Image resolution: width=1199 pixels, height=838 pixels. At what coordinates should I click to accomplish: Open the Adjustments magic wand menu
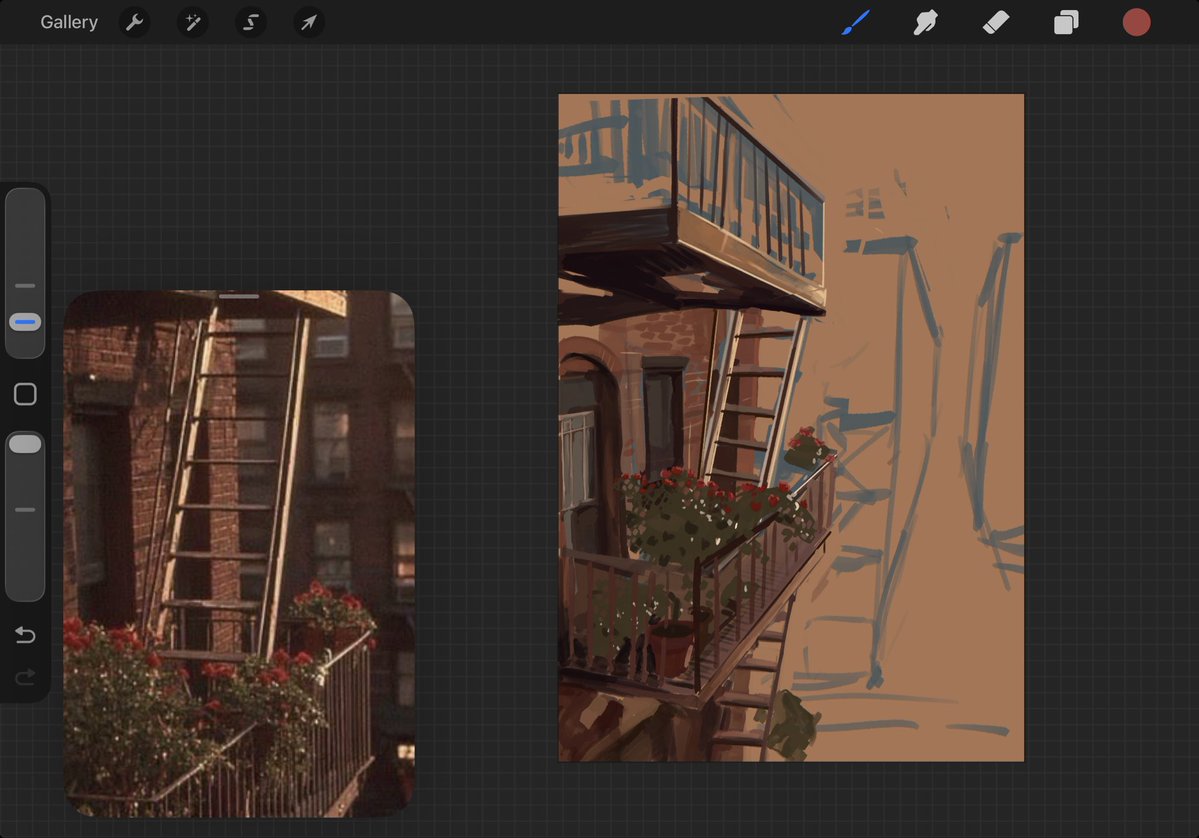coord(193,22)
